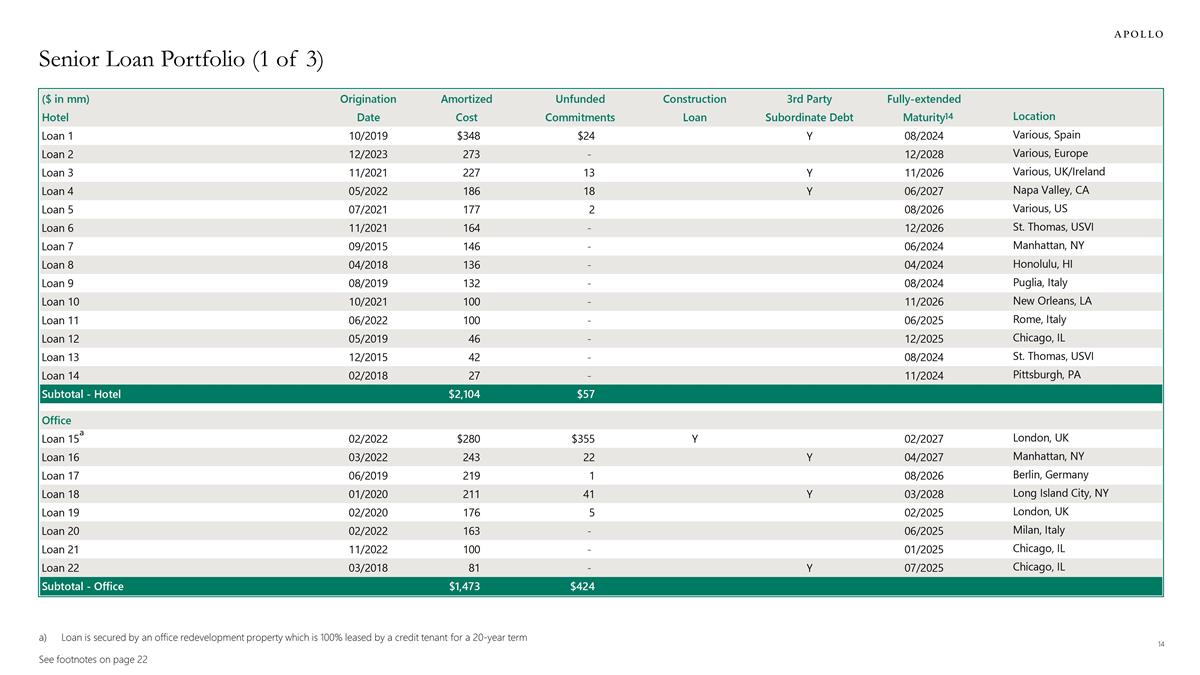This screenshot has width=1200, height=675.
Task: Select the Subtotal - Office row label
Action: click(83, 586)
